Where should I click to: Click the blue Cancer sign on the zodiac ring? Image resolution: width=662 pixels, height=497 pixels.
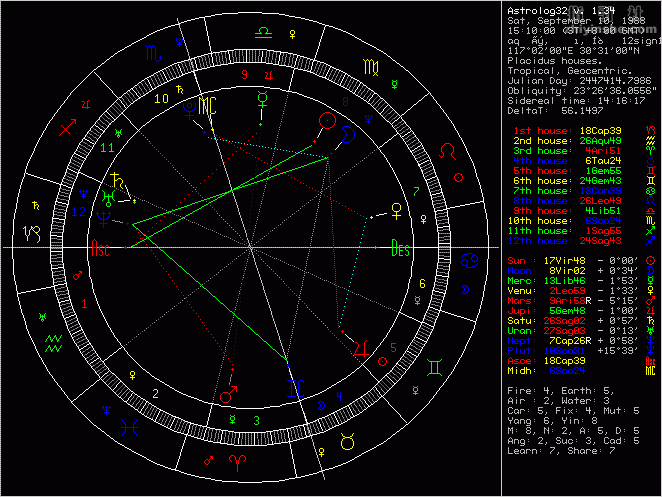coord(467,261)
